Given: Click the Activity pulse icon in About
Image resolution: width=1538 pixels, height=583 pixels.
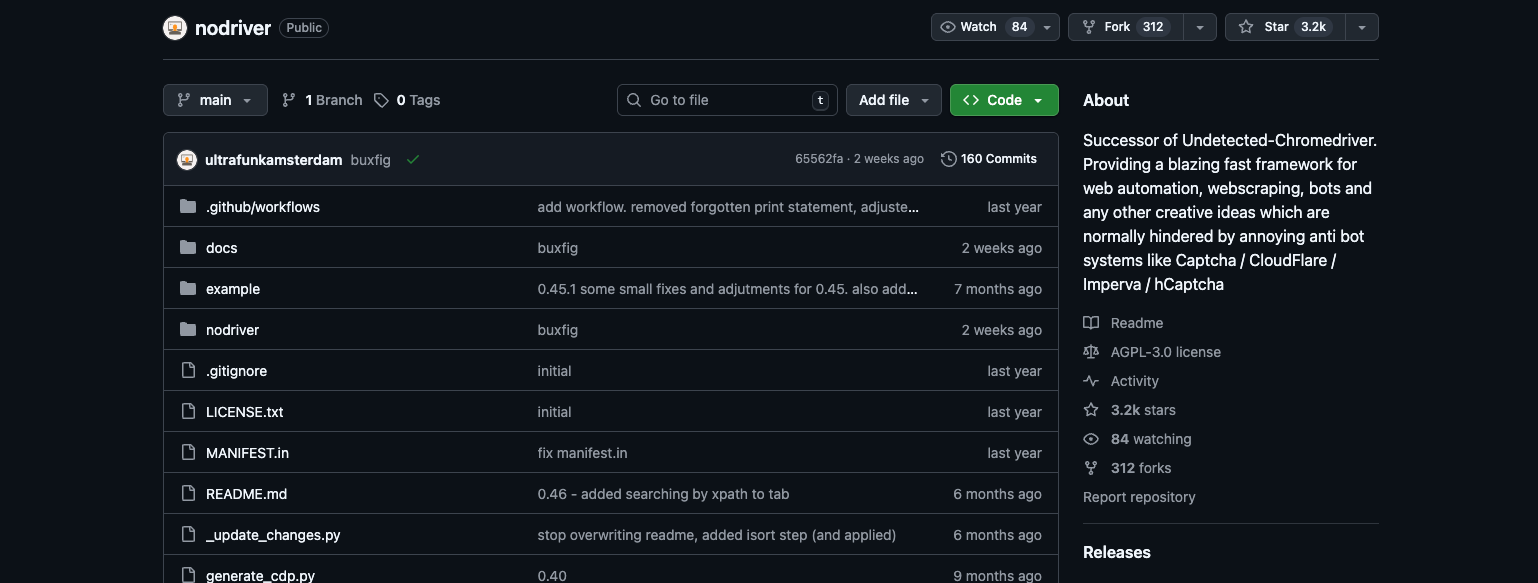Looking at the screenshot, I should click(x=1091, y=381).
